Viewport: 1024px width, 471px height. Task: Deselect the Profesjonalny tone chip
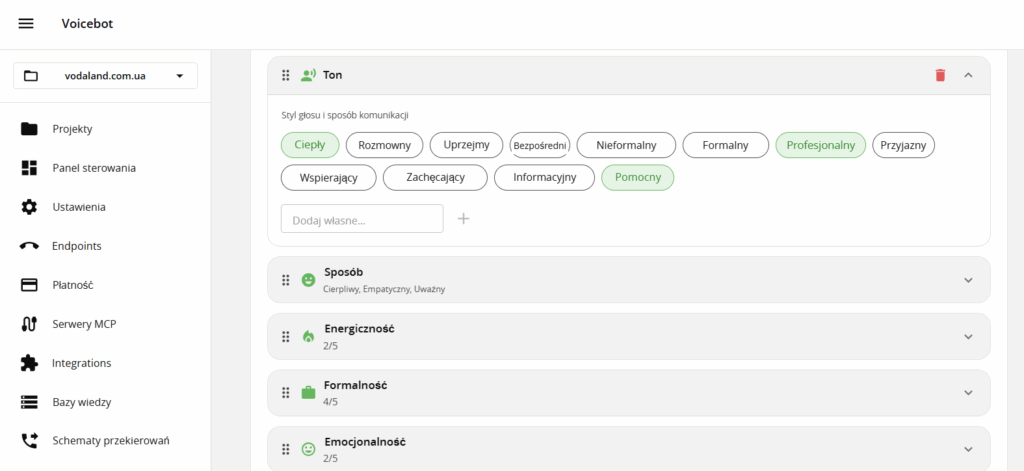tap(820, 145)
